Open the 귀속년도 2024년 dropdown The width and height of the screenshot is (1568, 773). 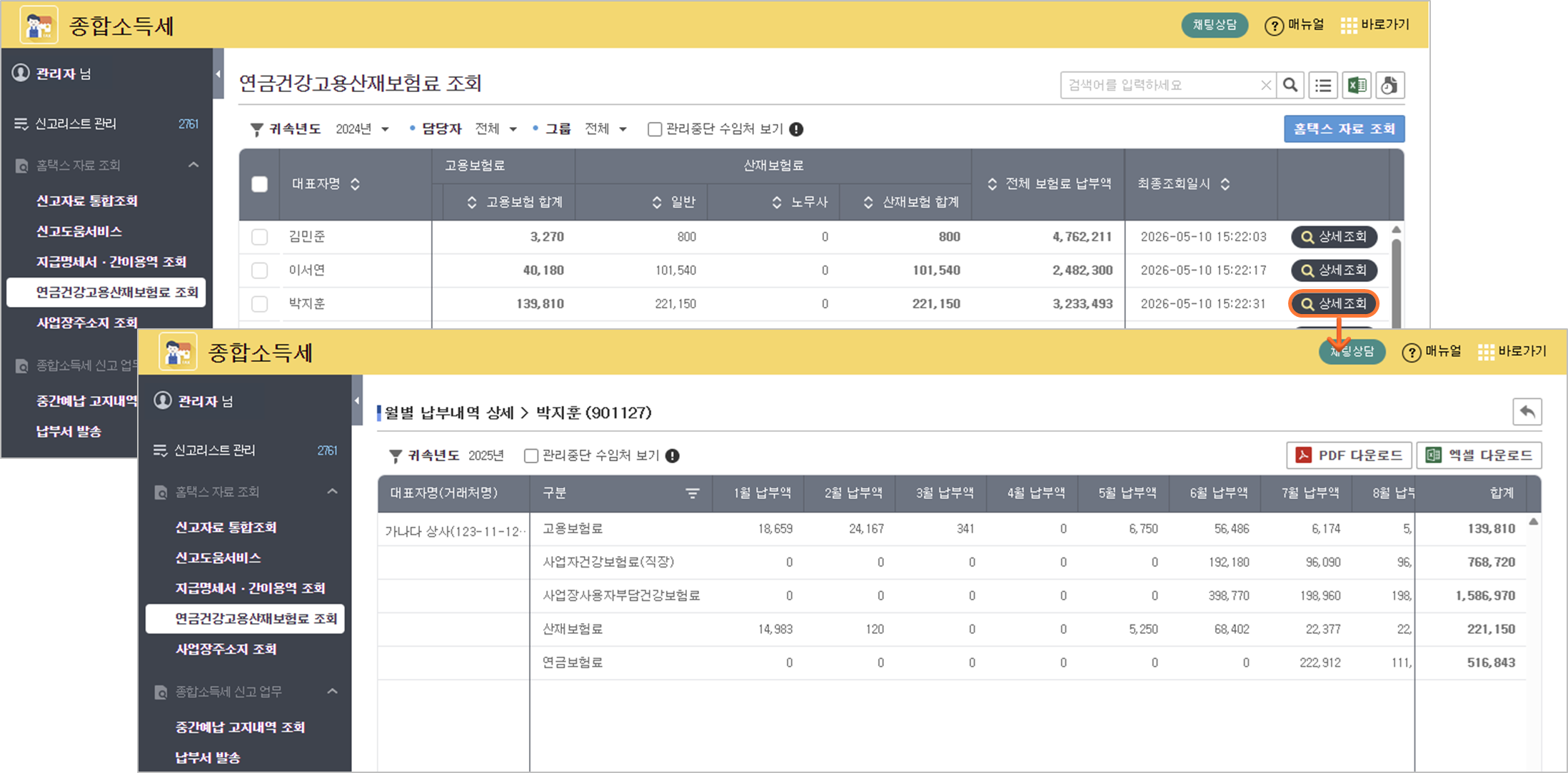[x=362, y=129]
